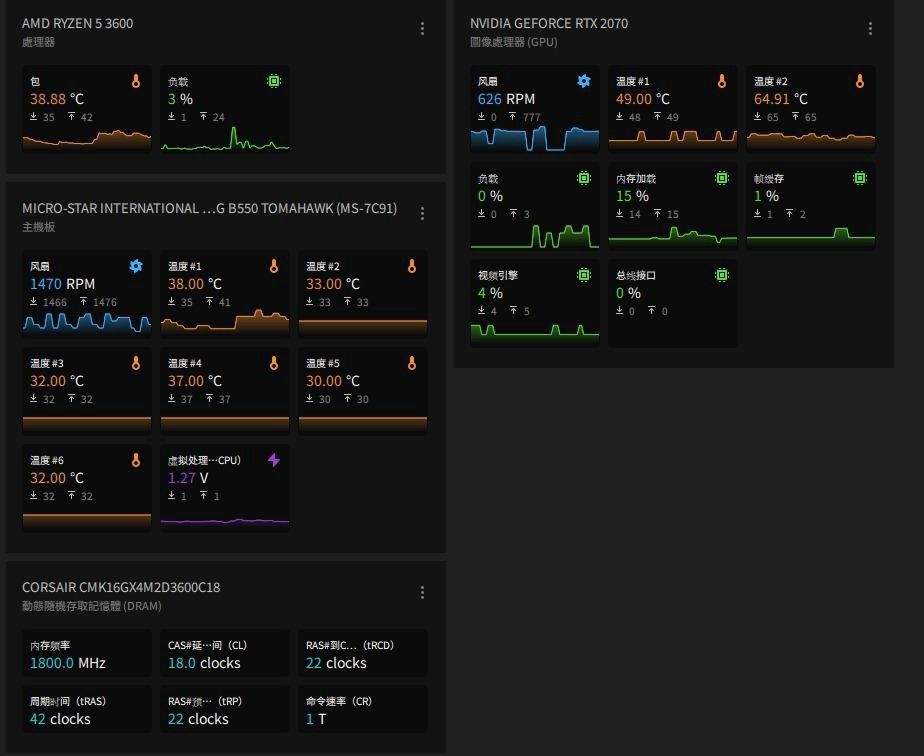Open the AMD Ryzen 5 3600 options menu
This screenshot has height=756, width=924.
pyautogui.click(x=423, y=29)
